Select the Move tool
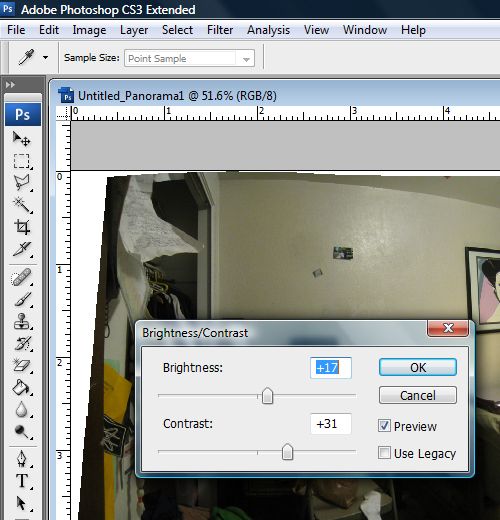Image resolution: width=500 pixels, height=520 pixels. click(22, 139)
